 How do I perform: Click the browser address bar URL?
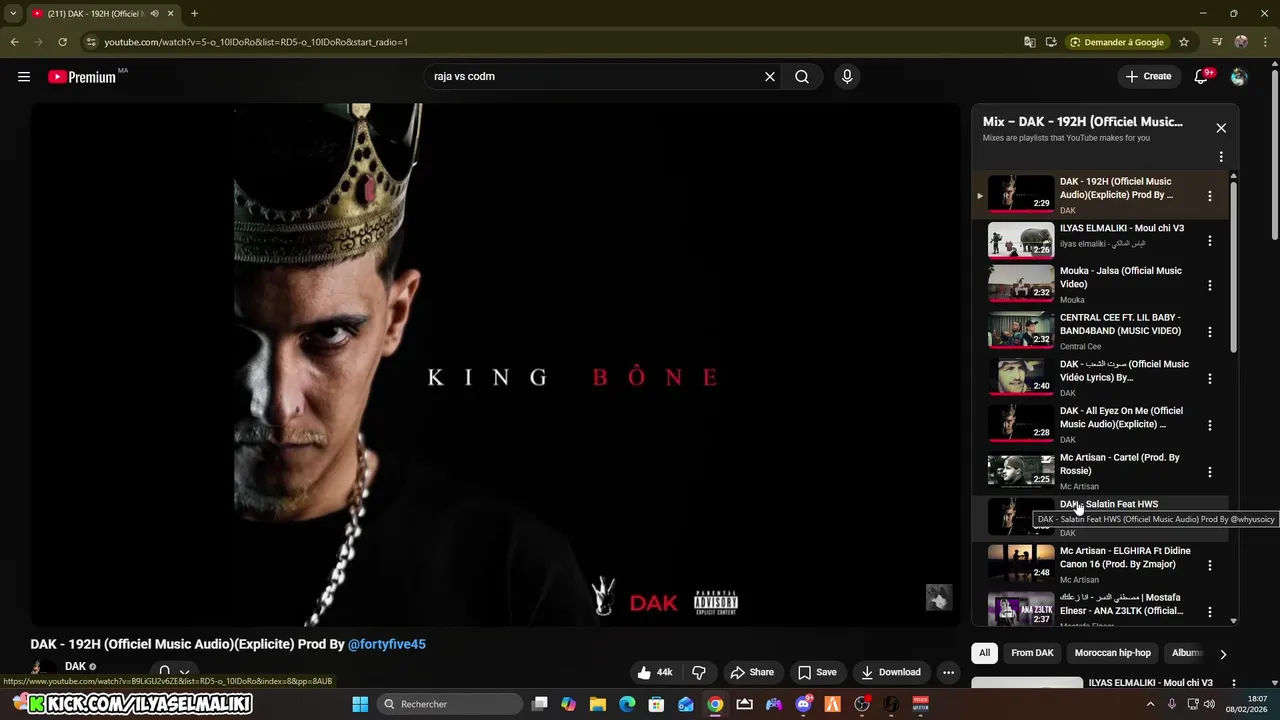click(x=256, y=42)
